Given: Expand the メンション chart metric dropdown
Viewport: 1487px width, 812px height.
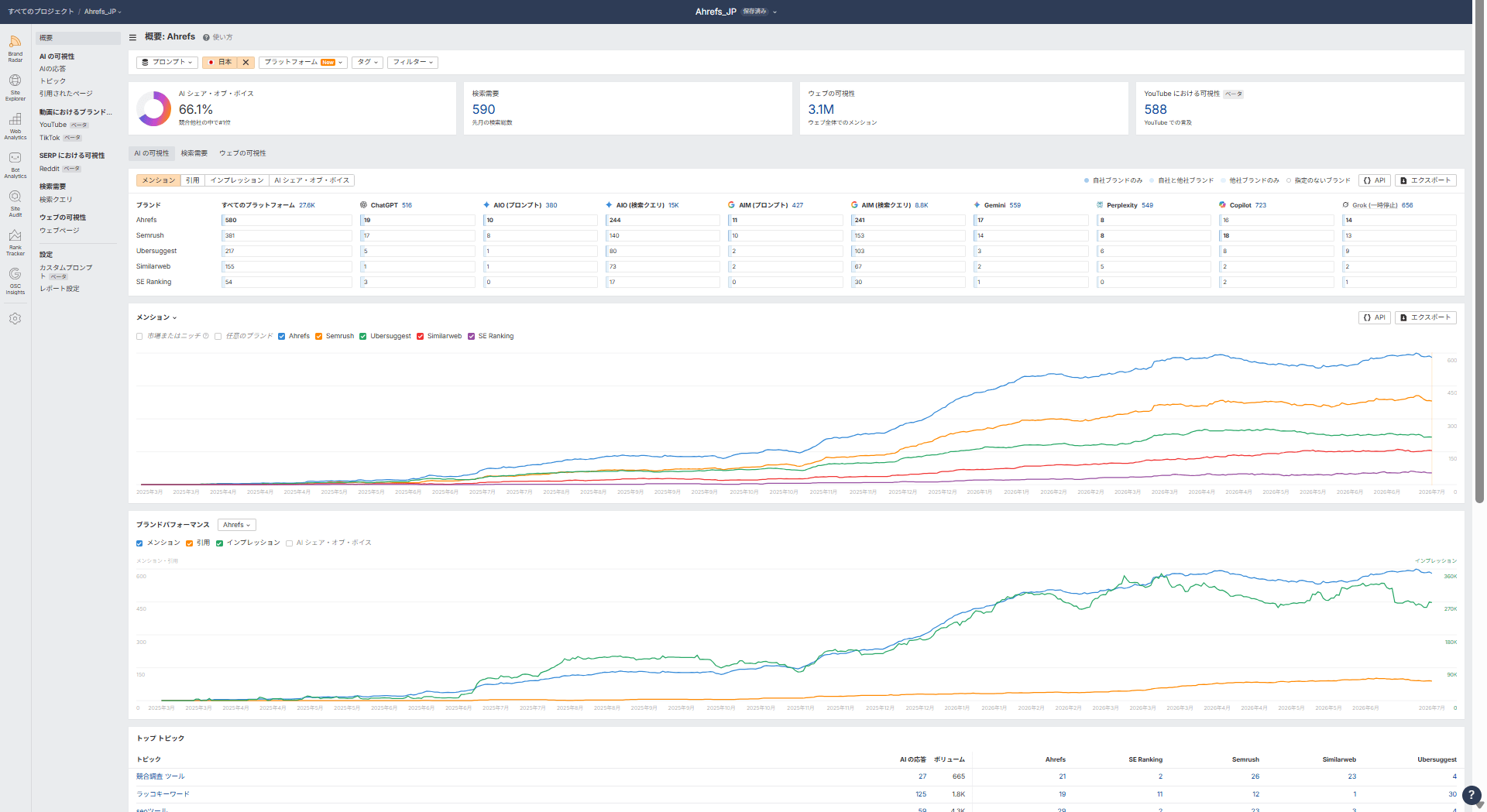Looking at the screenshot, I should pyautogui.click(x=156, y=317).
